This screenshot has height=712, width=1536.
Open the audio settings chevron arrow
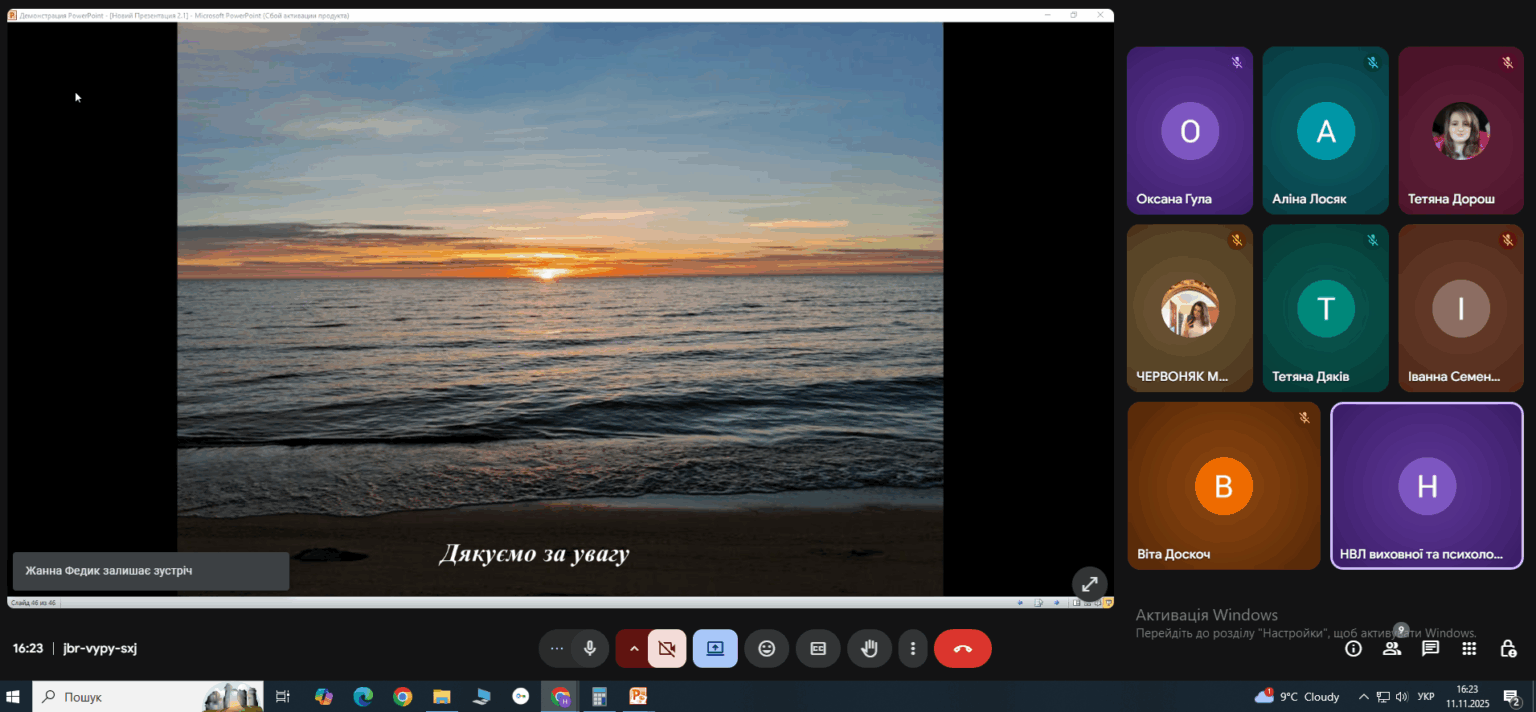(633, 648)
